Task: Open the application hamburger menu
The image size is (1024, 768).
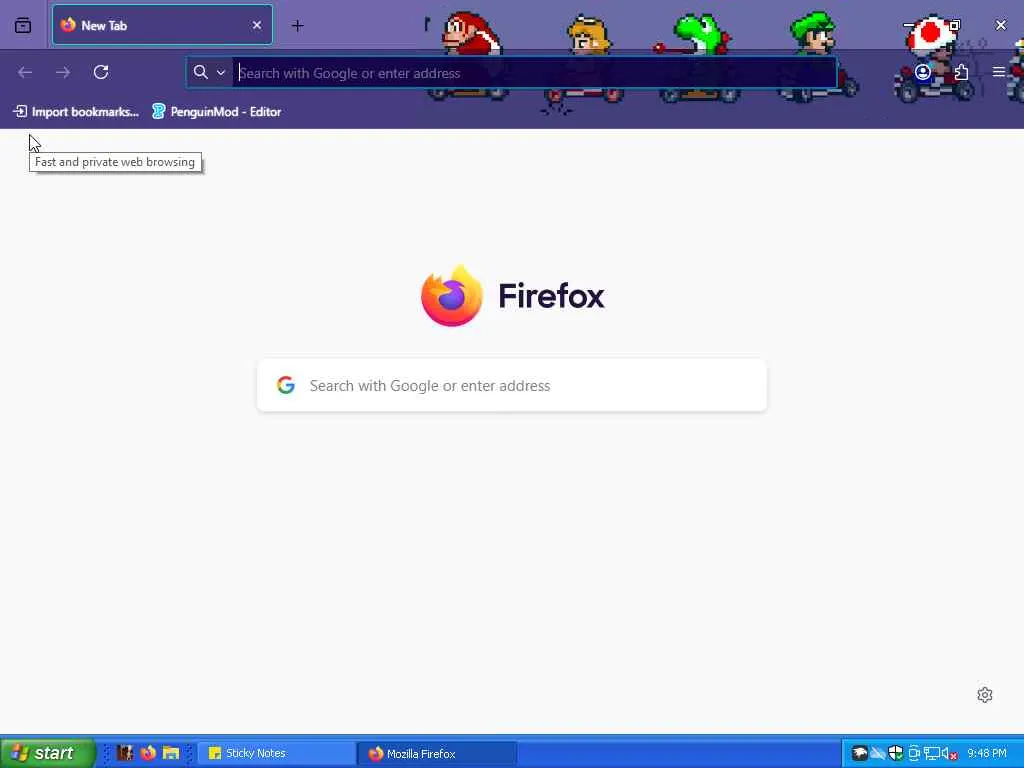Action: 999,72
